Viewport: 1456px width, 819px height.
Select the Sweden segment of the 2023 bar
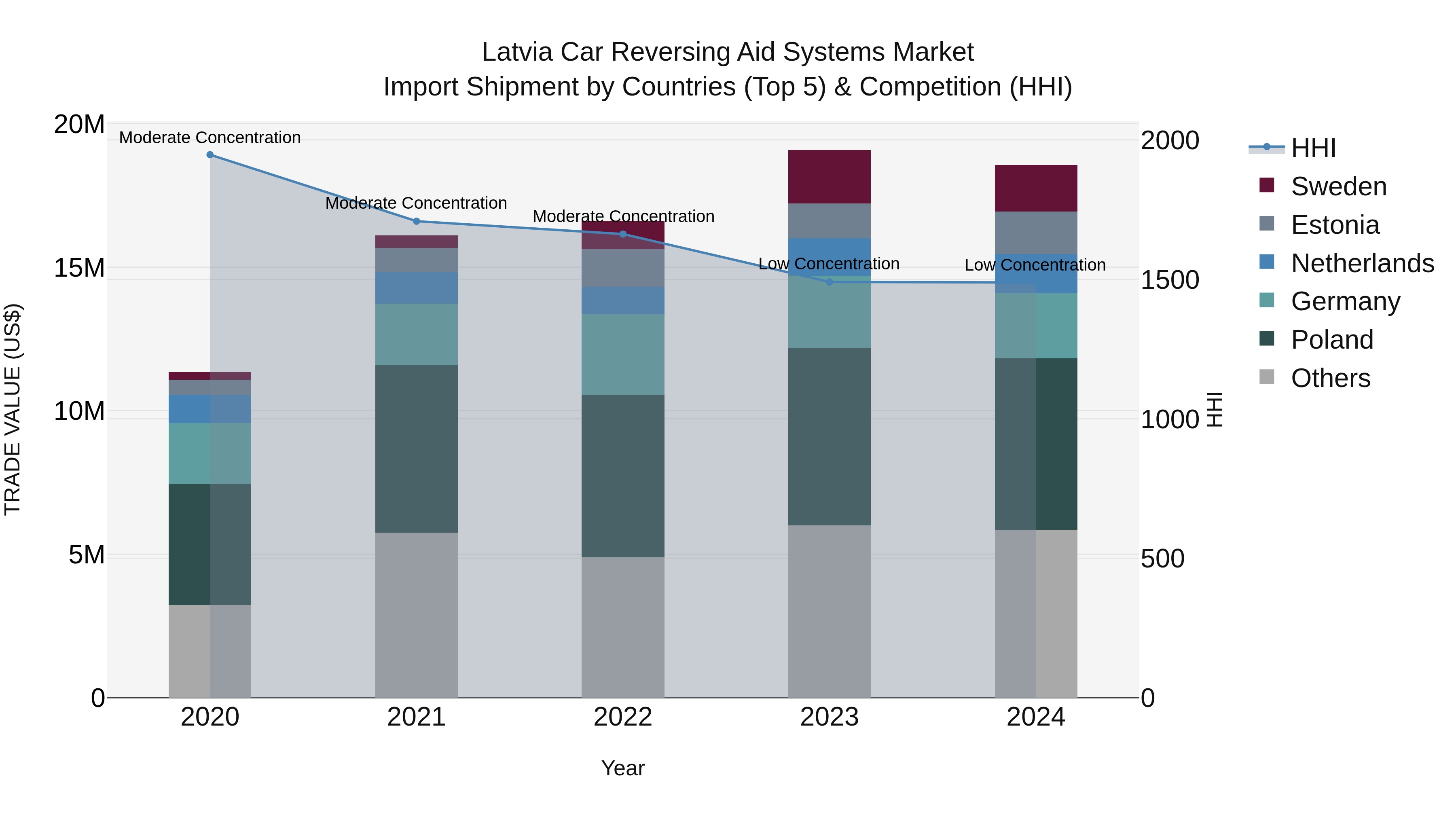click(x=829, y=177)
